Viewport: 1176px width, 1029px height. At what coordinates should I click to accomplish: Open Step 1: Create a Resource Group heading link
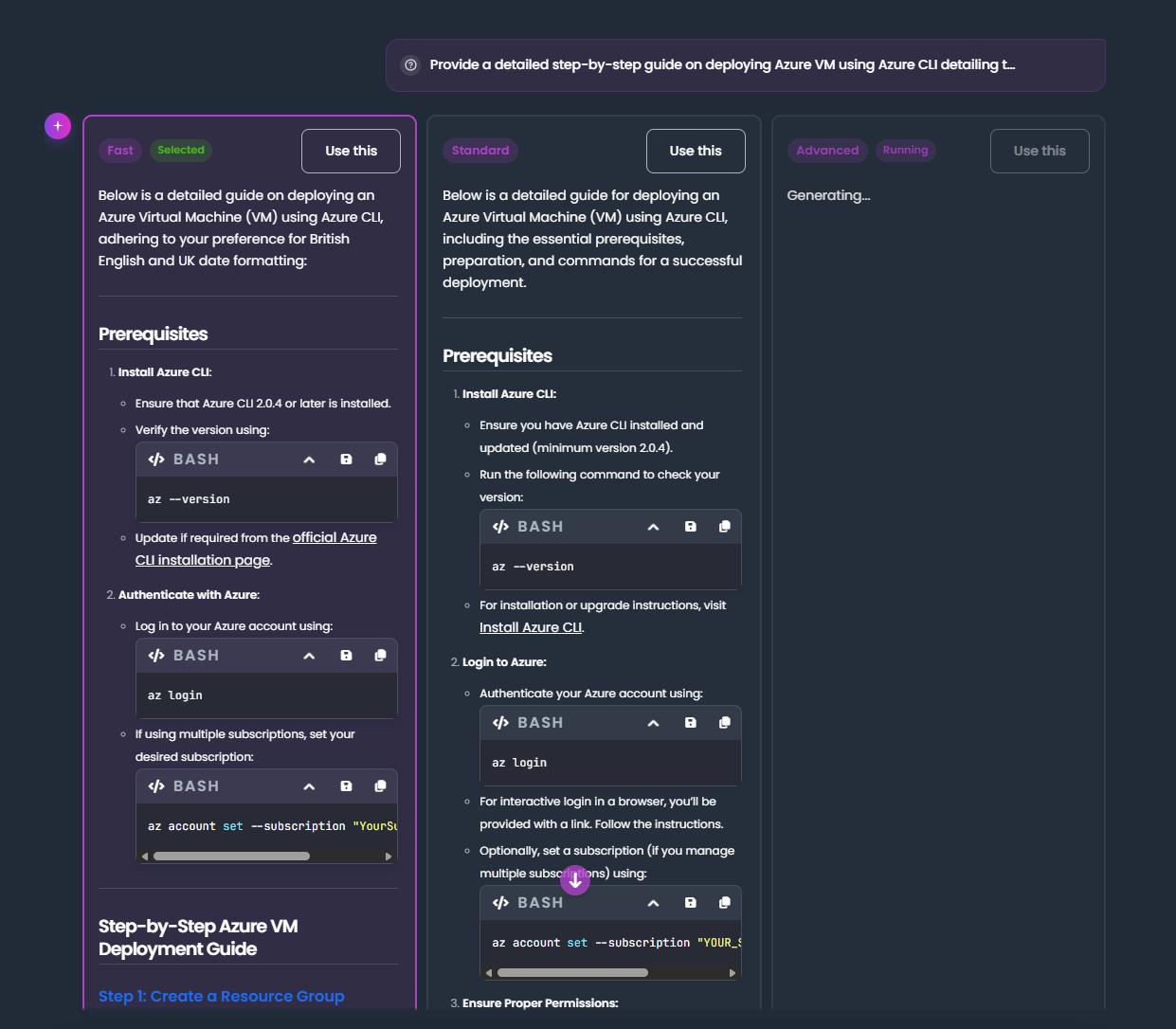coord(222,996)
